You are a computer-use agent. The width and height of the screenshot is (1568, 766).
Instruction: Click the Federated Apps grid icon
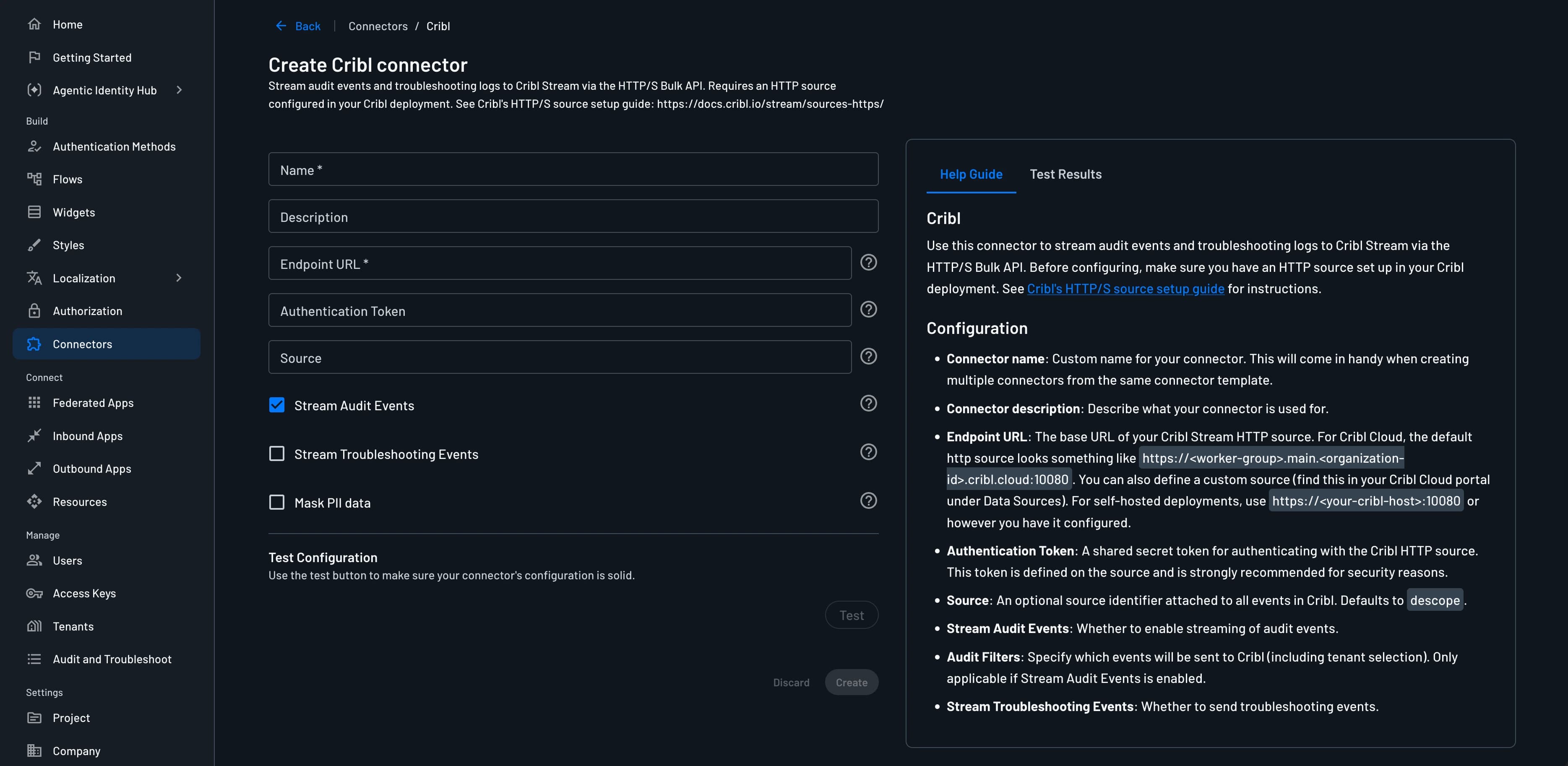click(x=34, y=402)
